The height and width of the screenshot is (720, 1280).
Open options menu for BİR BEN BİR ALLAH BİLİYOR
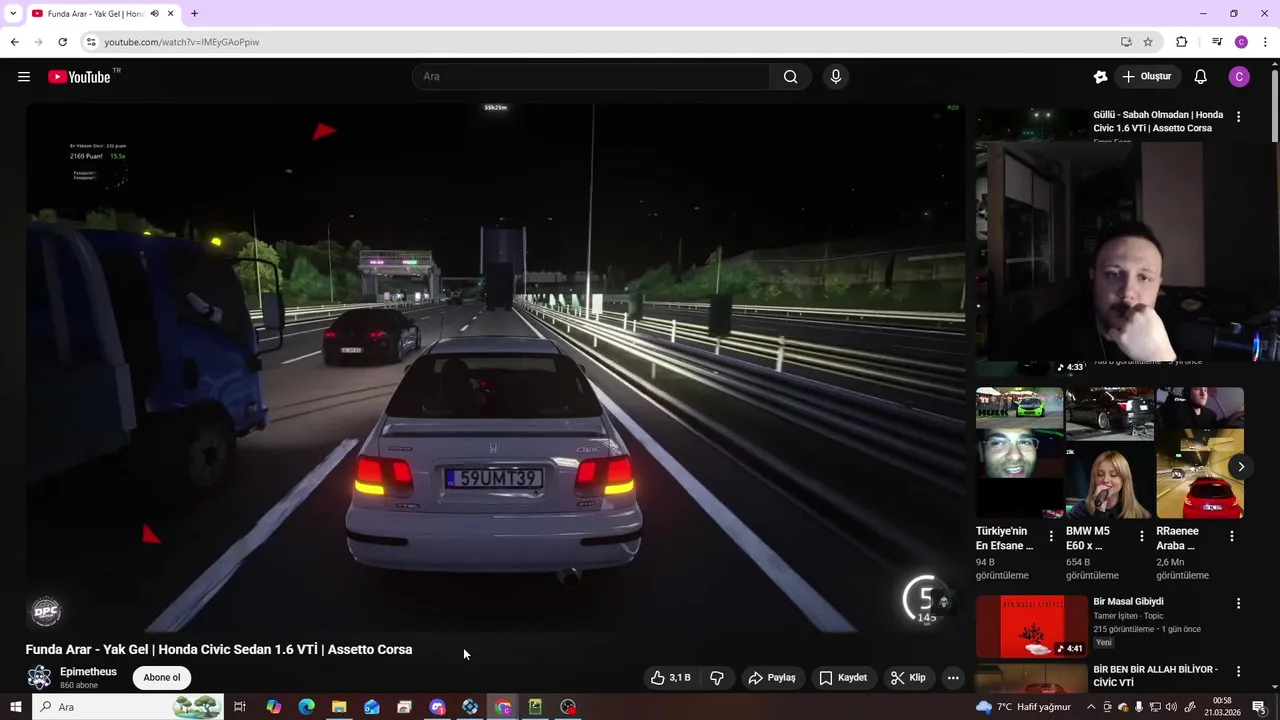click(1238, 672)
